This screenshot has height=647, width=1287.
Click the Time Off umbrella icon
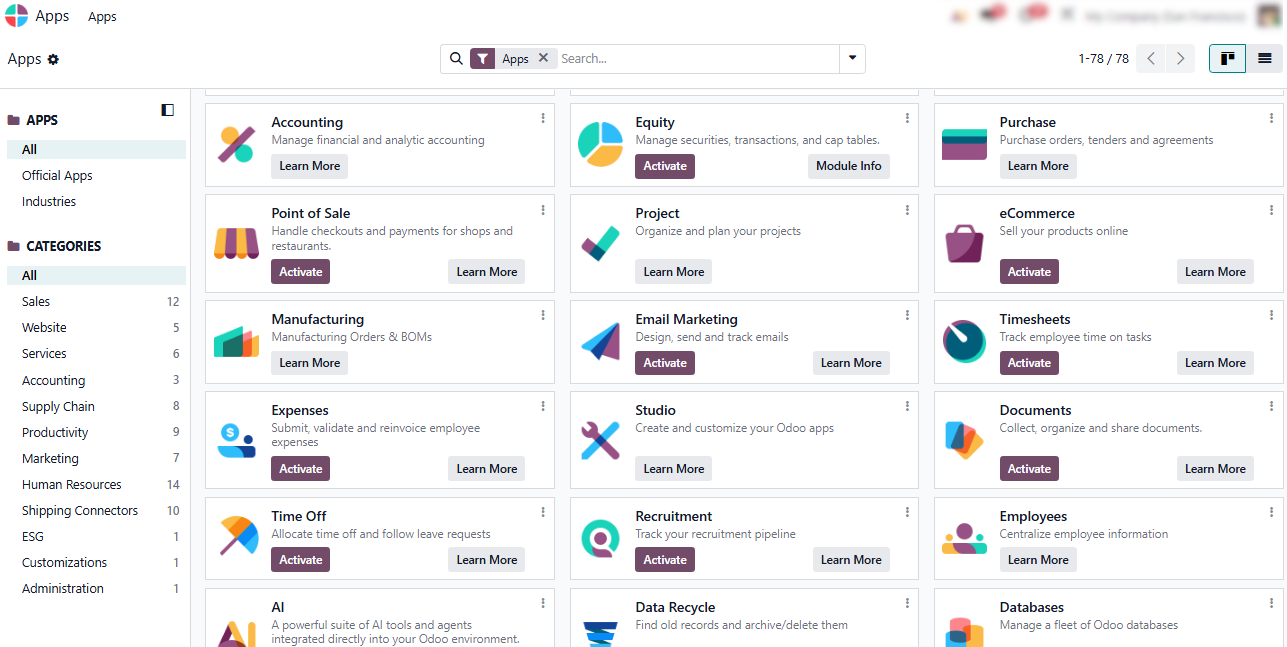(x=237, y=536)
